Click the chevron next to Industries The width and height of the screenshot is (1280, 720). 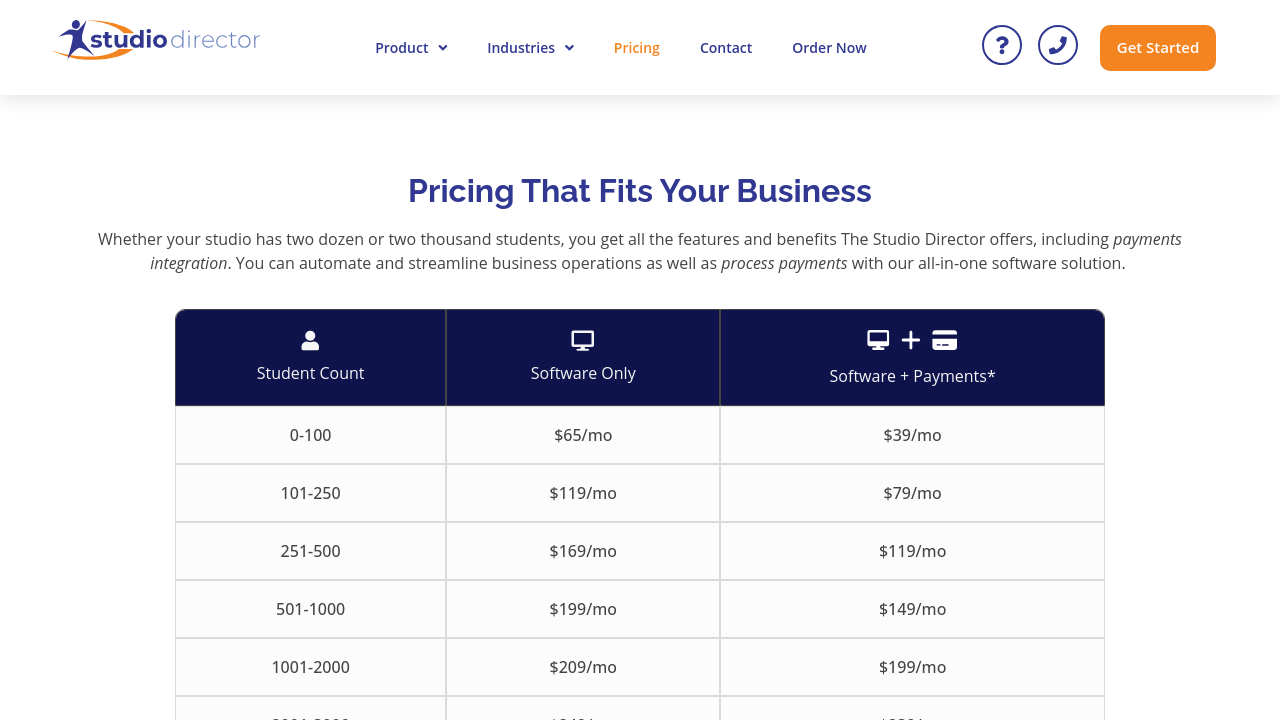pos(569,48)
